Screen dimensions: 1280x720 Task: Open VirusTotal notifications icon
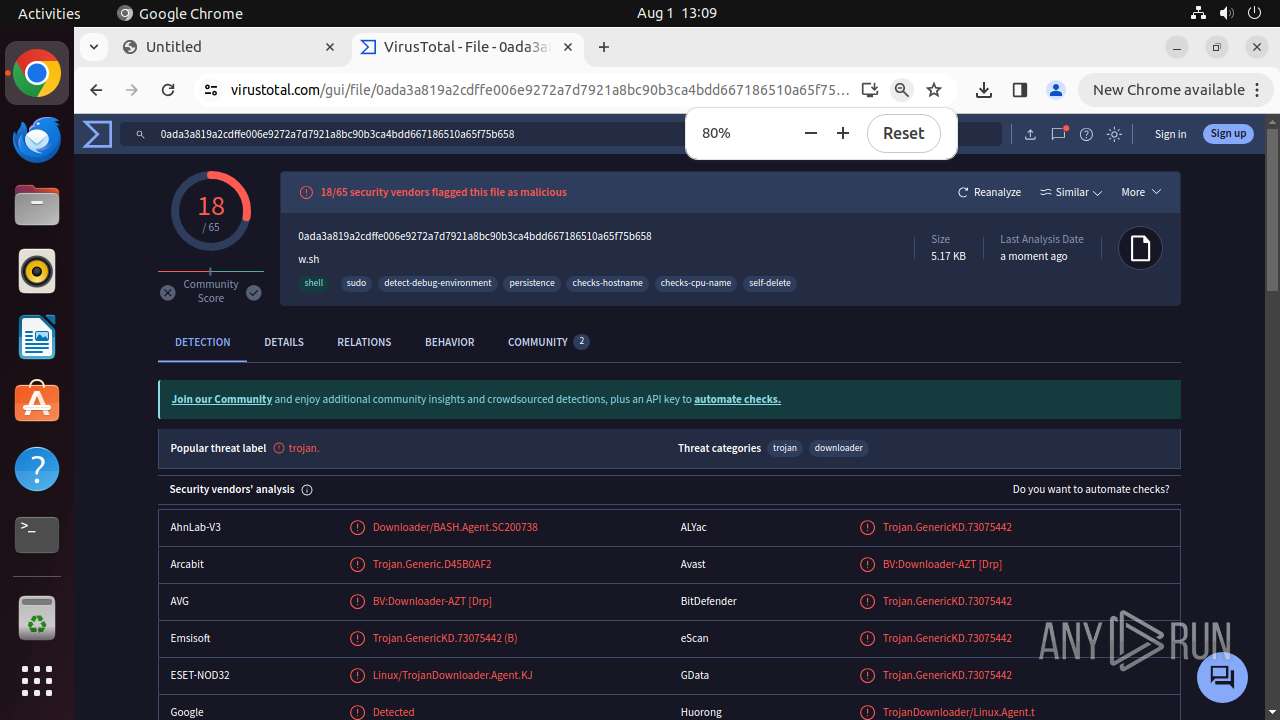pyautogui.click(x=1058, y=134)
